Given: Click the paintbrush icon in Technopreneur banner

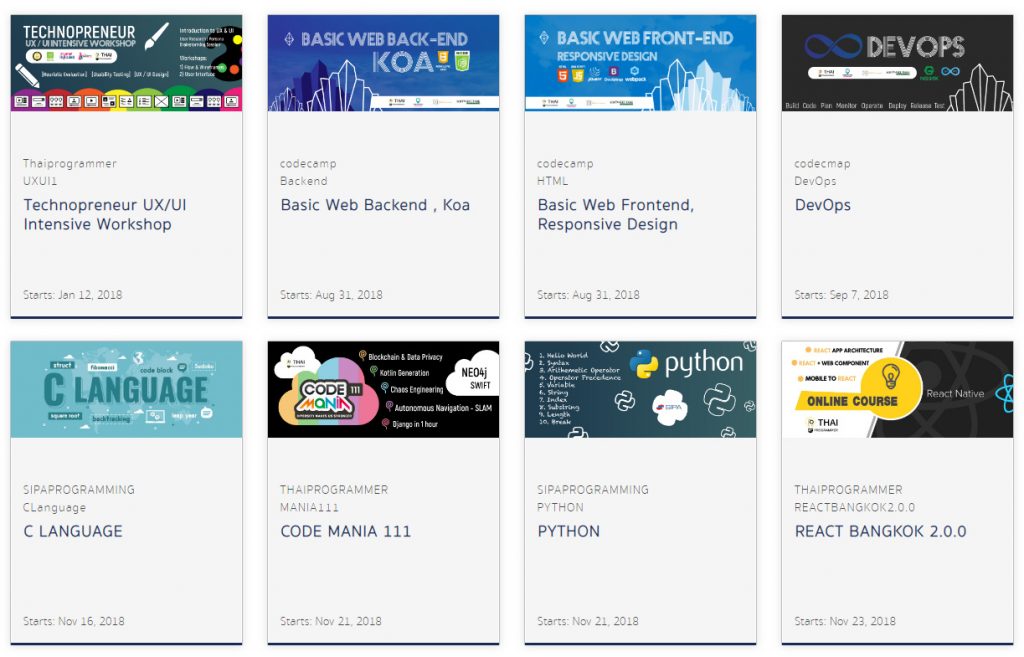Looking at the screenshot, I should [x=155, y=37].
